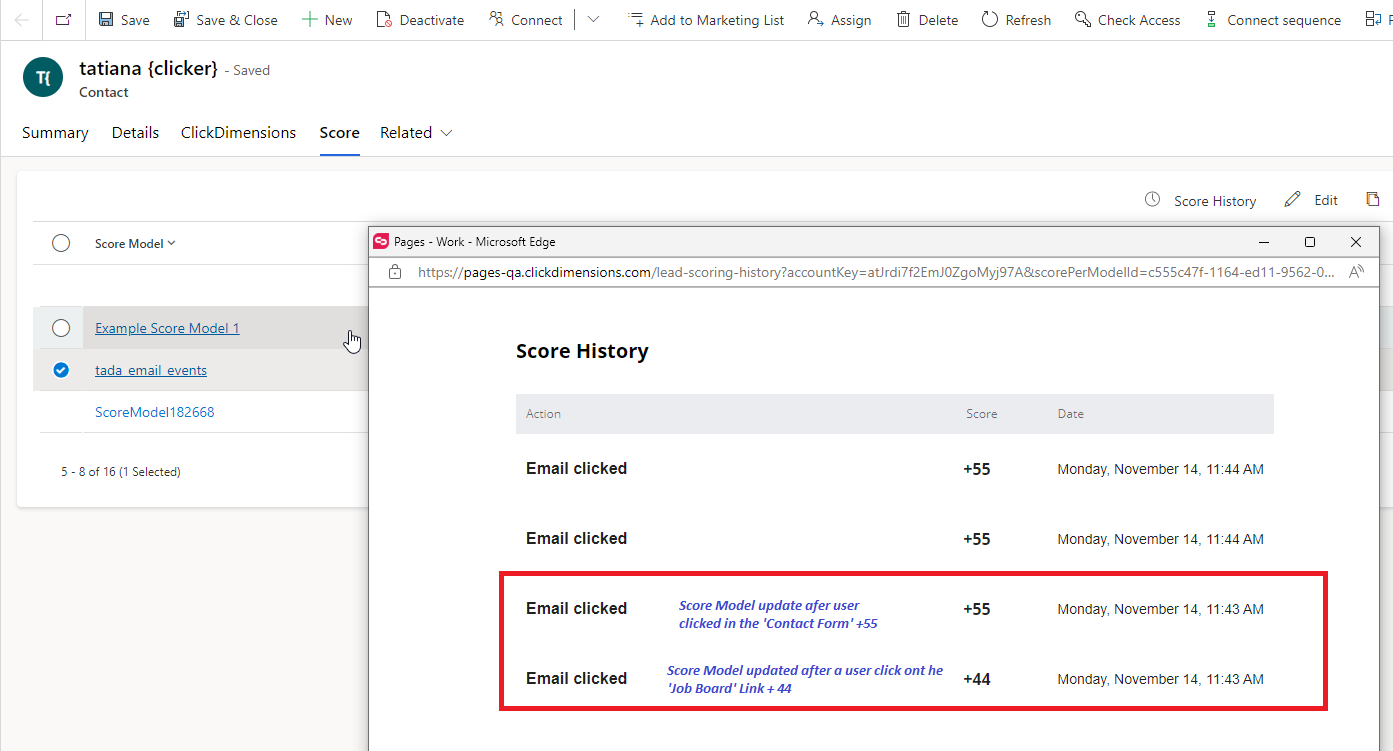Image resolution: width=1393 pixels, height=751 pixels.
Task: Refresh the contact record
Action: (x=1016, y=20)
